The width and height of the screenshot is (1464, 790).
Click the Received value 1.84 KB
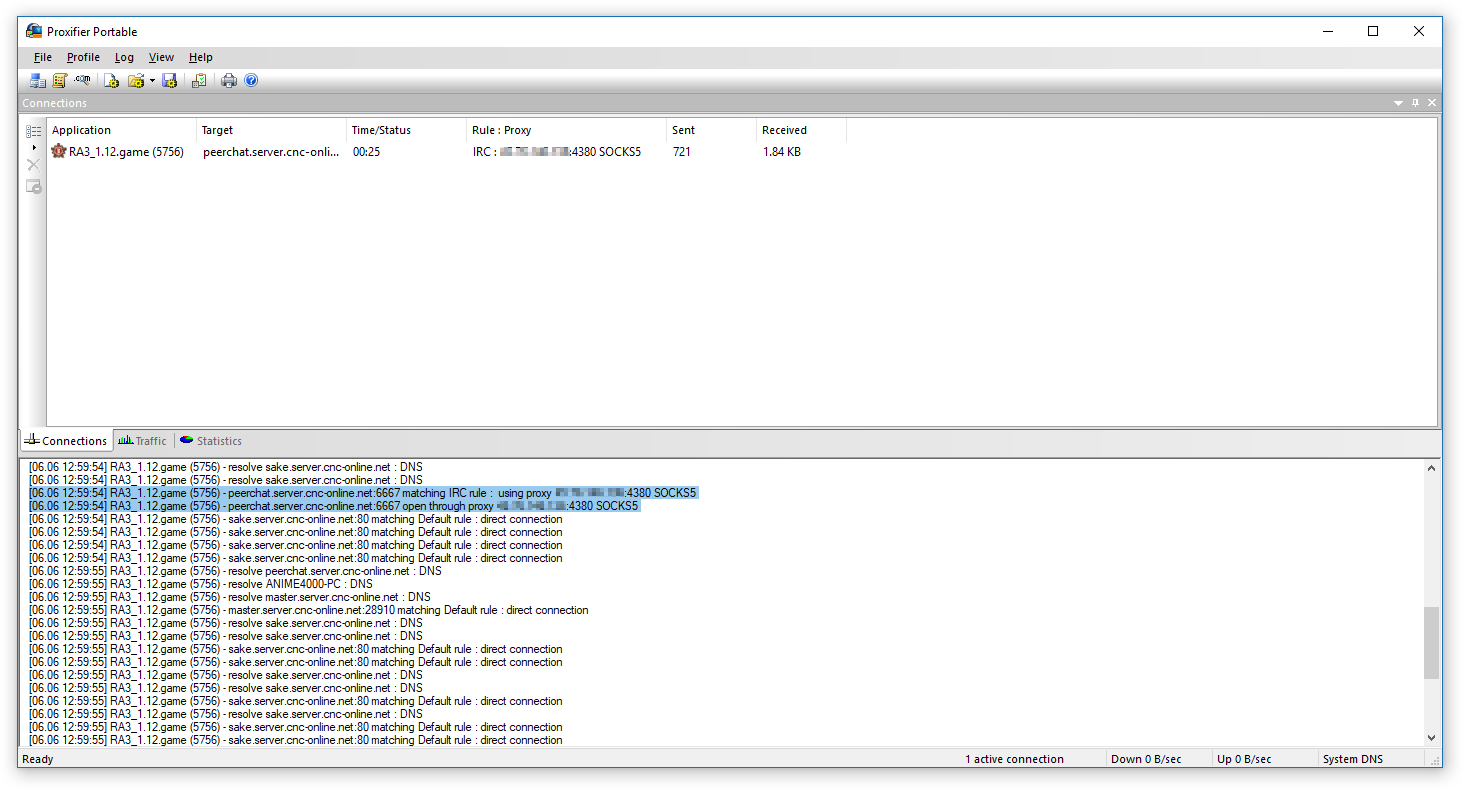coord(781,152)
